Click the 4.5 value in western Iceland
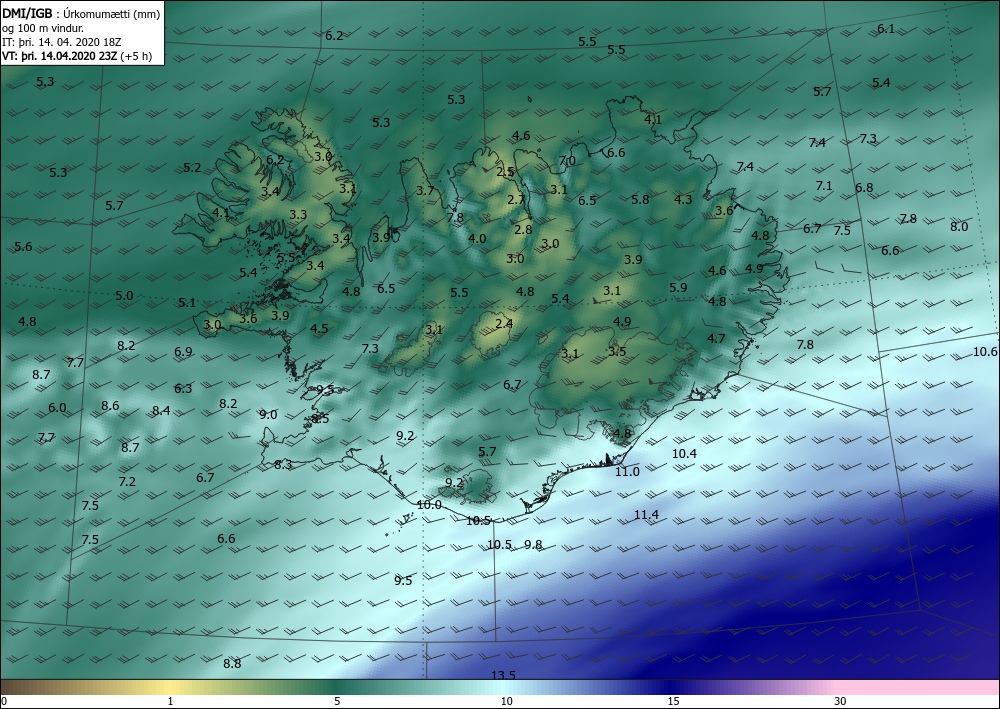The width and height of the screenshot is (1000, 709). (319, 329)
